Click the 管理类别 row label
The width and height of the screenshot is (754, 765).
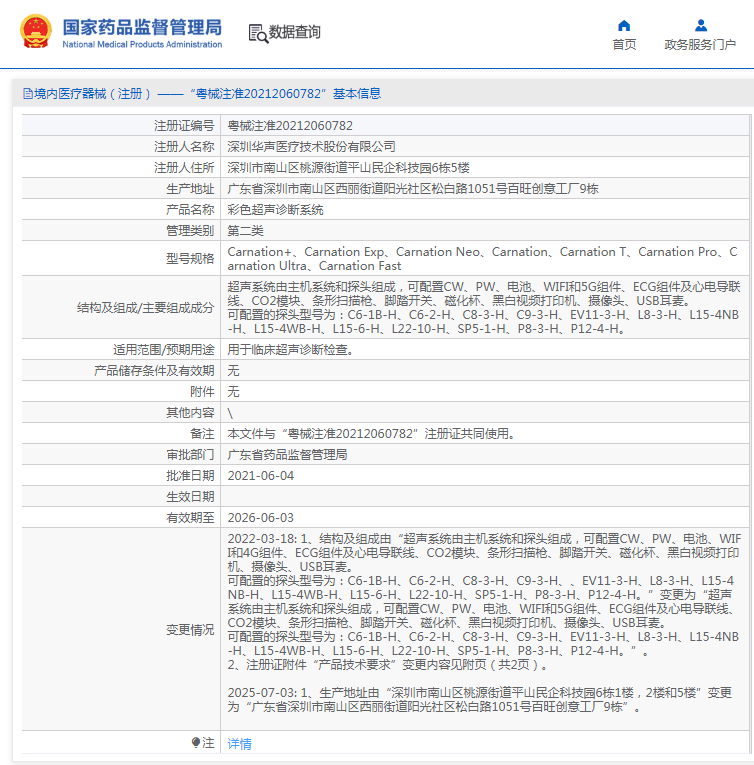pyautogui.click(x=190, y=231)
